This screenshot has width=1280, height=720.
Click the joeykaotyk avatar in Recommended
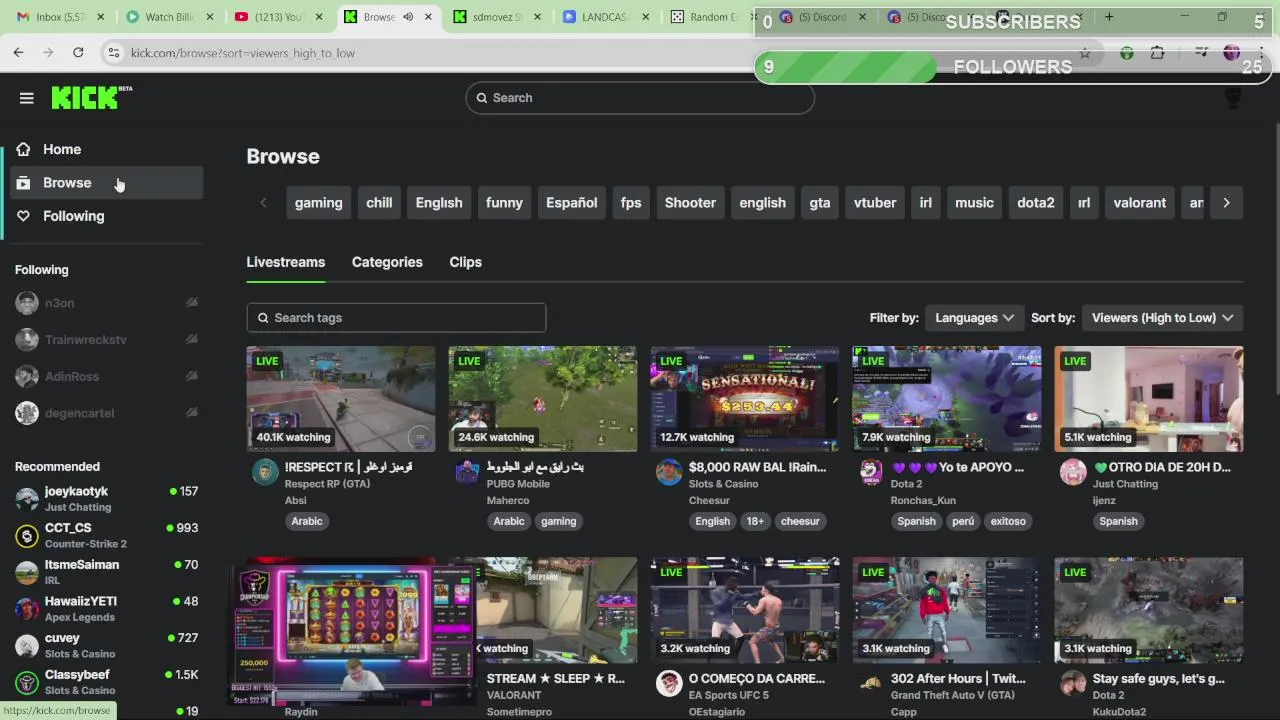(27, 499)
